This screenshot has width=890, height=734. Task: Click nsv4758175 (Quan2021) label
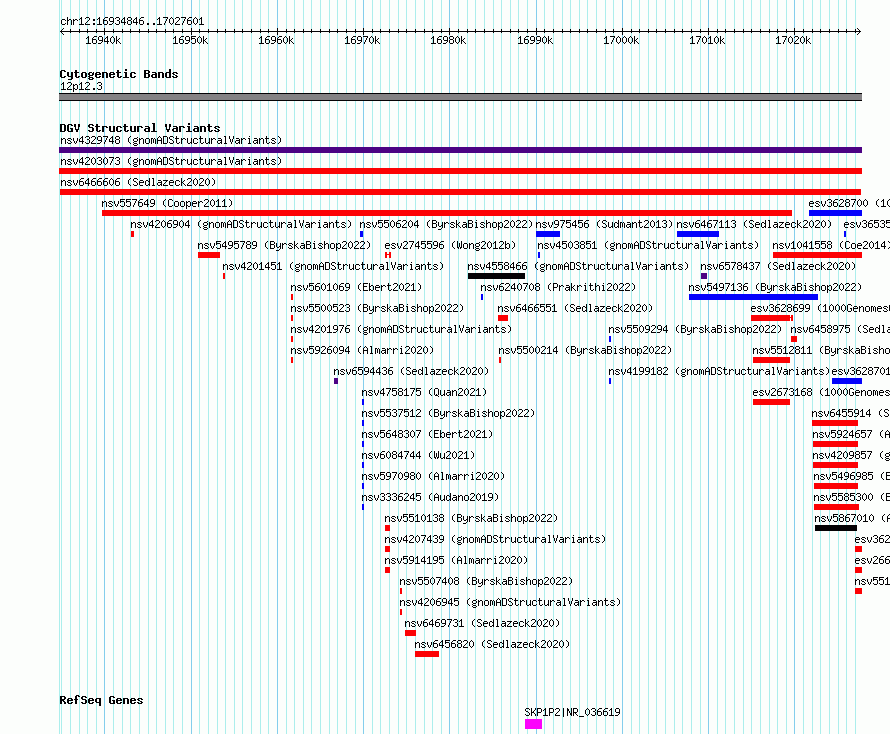tap(425, 392)
